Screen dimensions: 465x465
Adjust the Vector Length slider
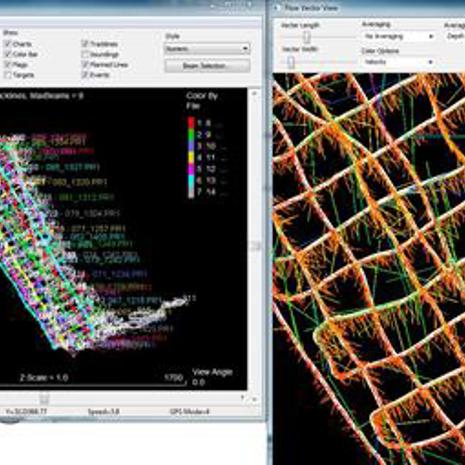coord(307,37)
